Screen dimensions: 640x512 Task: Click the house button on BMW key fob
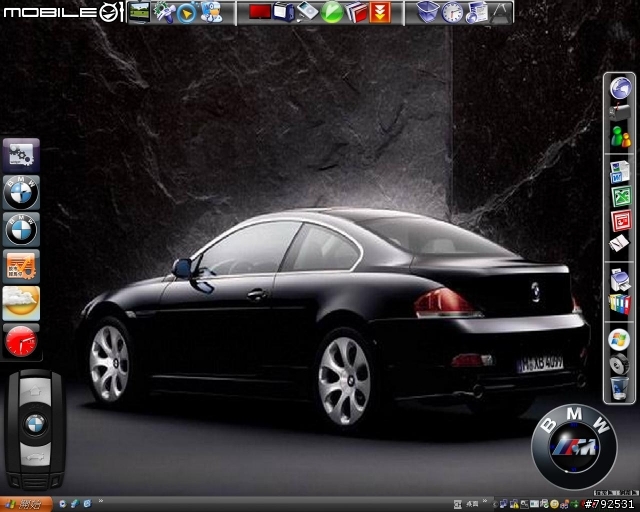[x=36, y=391]
